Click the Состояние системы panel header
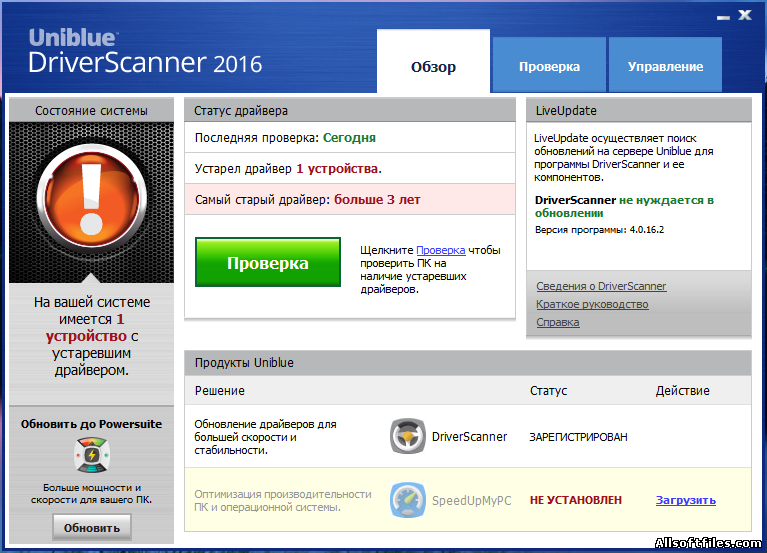 (91, 111)
